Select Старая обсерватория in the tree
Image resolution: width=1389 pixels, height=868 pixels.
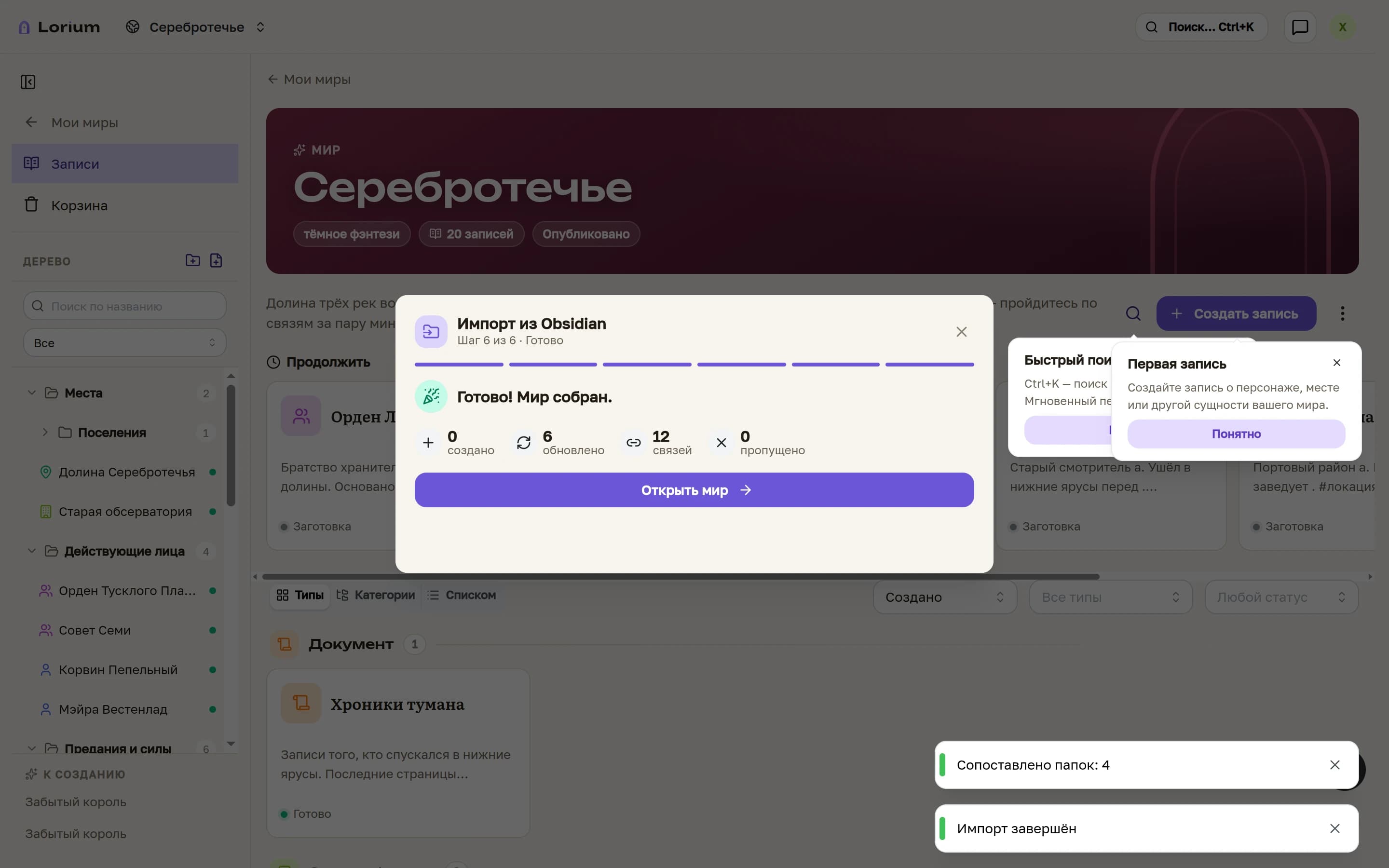(x=125, y=512)
